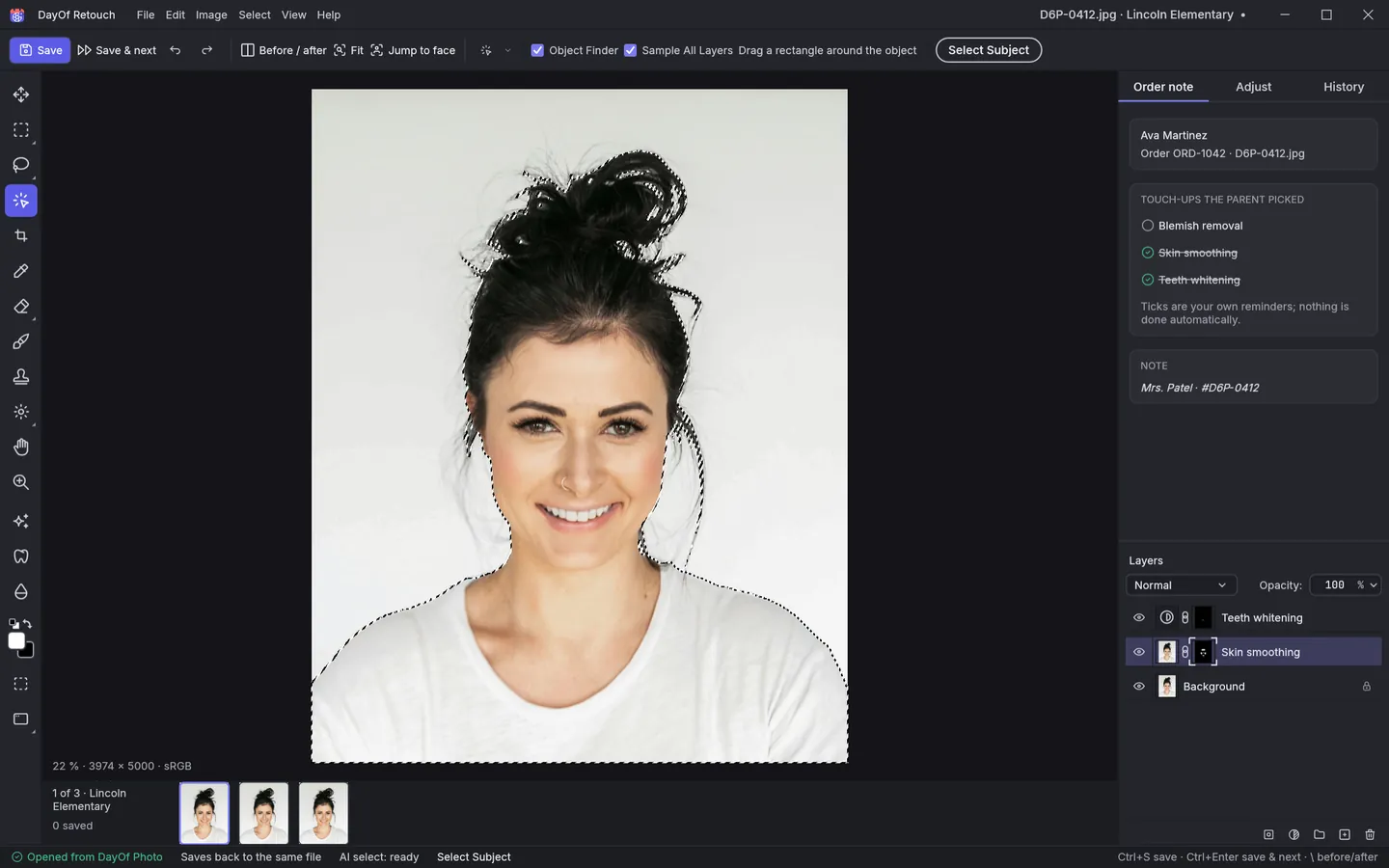Delete layer with the trash icon
Screen dimensions: 1389x868
1370,834
